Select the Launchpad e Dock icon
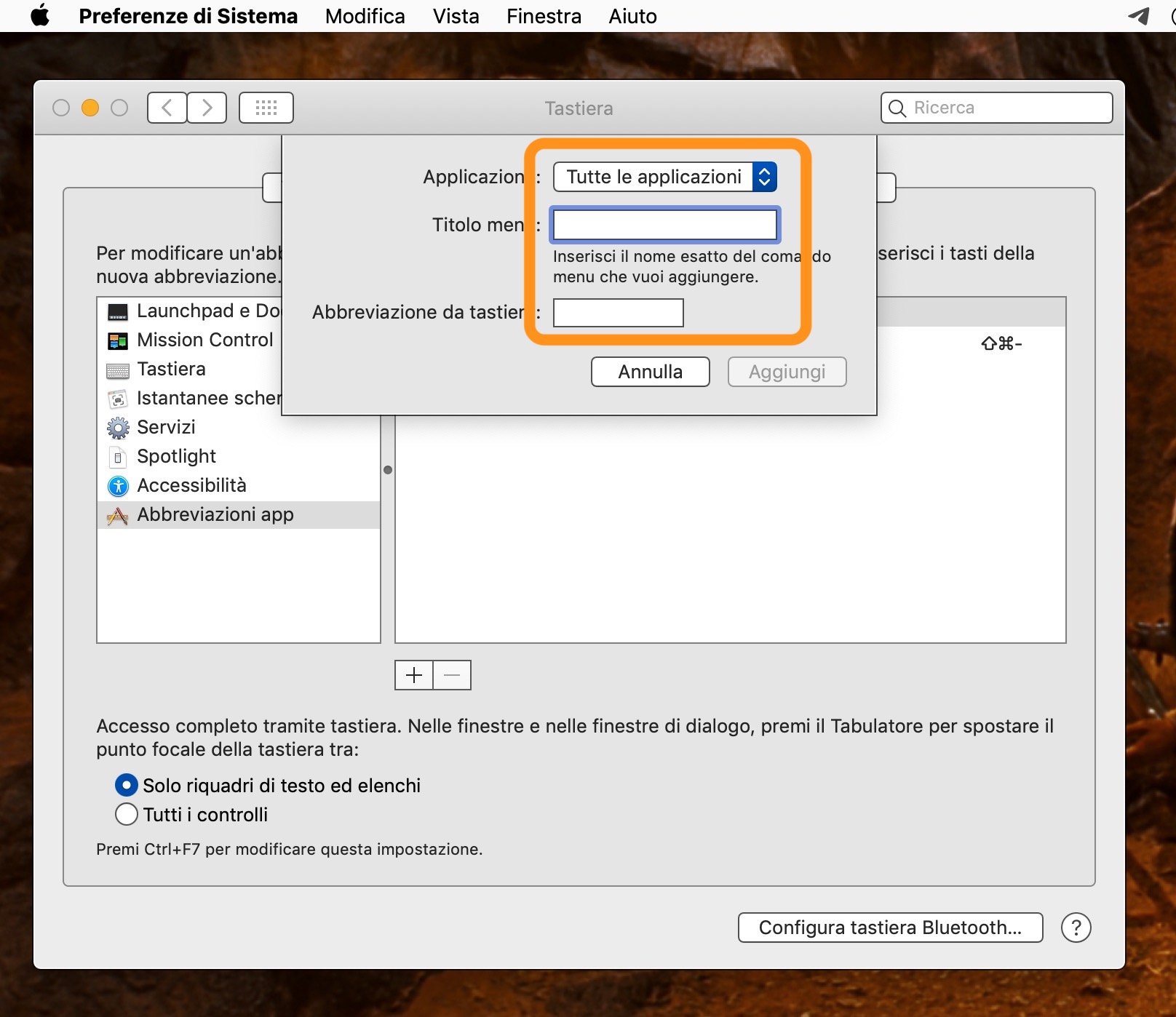The height and width of the screenshot is (1017, 1176). (x=118, y=311)
